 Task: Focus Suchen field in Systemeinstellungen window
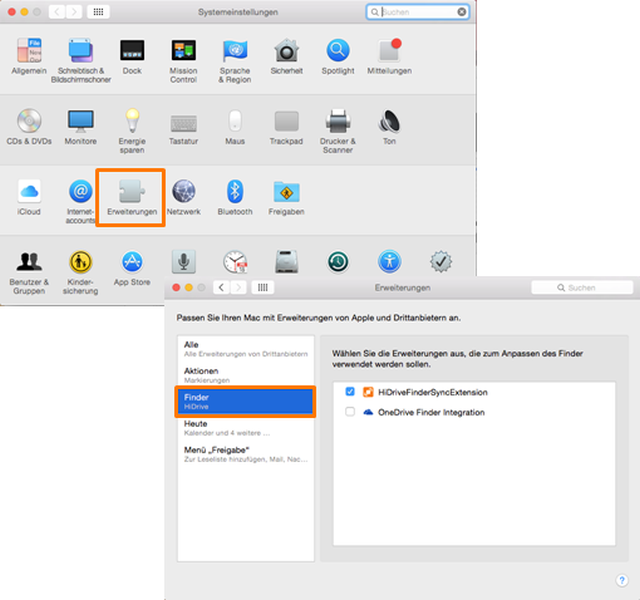(418, 12)
